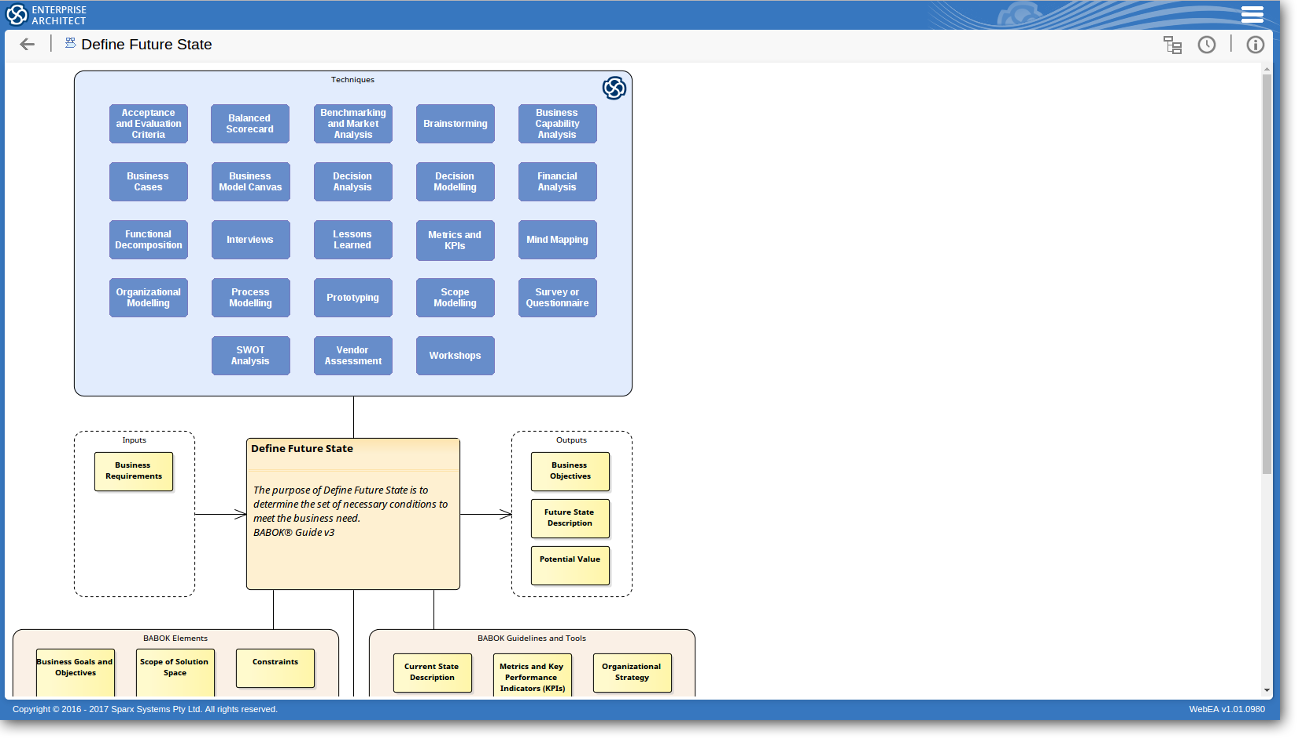Open the Future State Description output

point(569,518)
